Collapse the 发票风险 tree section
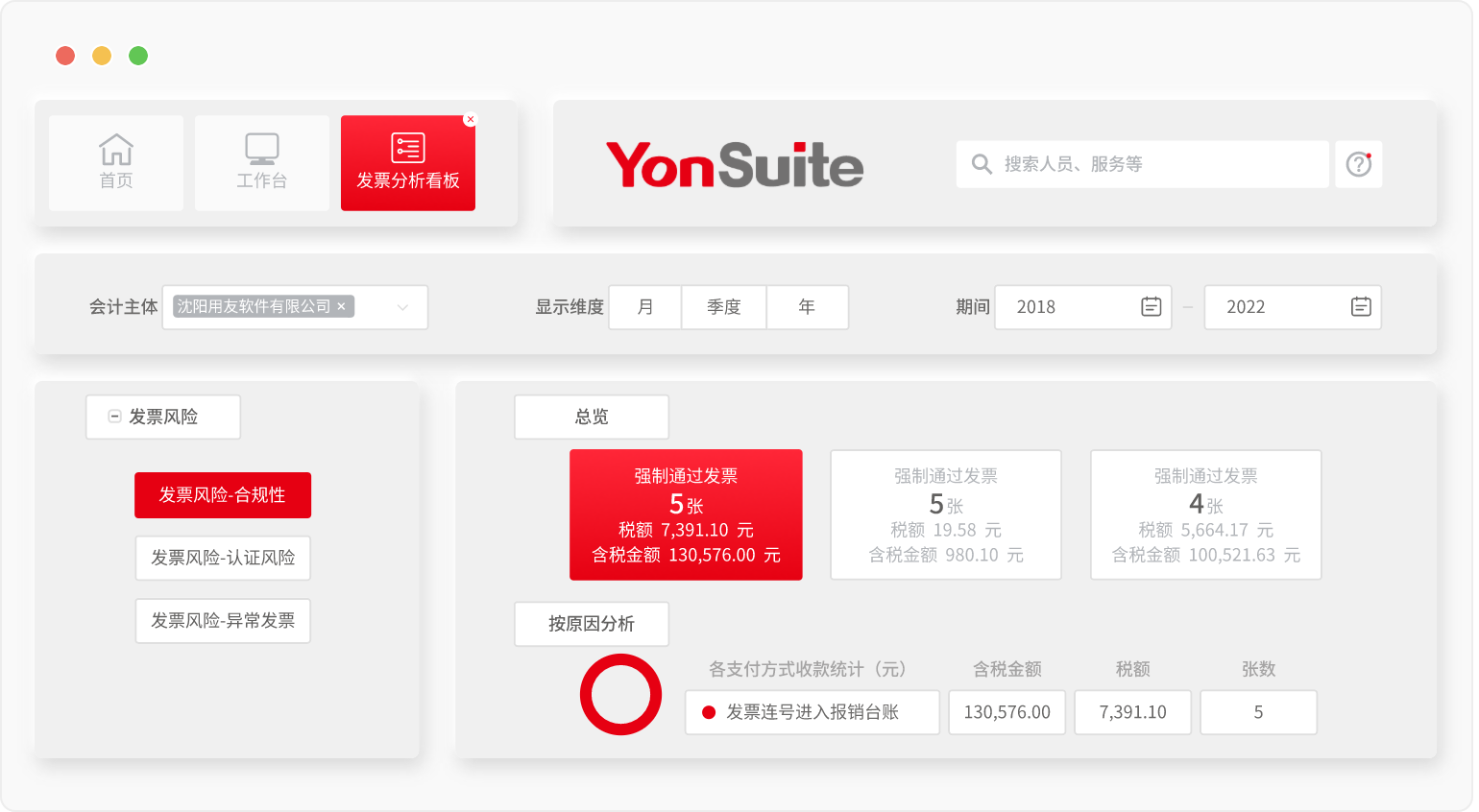The image size is (1479, 812). coord(114,417)
